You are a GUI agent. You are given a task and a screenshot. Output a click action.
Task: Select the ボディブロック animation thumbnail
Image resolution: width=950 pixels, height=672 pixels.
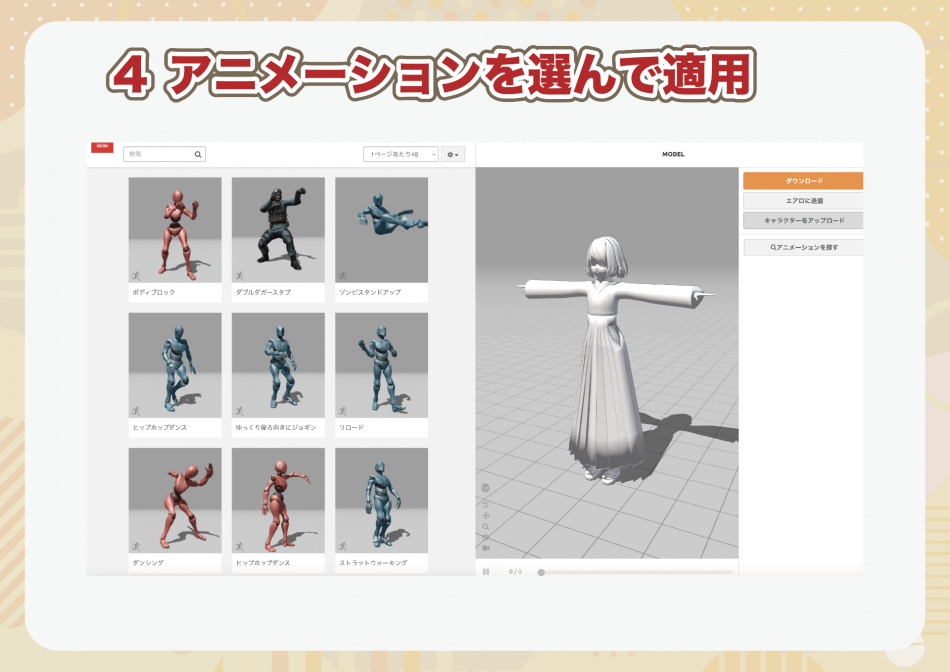[x=175, y=230]
